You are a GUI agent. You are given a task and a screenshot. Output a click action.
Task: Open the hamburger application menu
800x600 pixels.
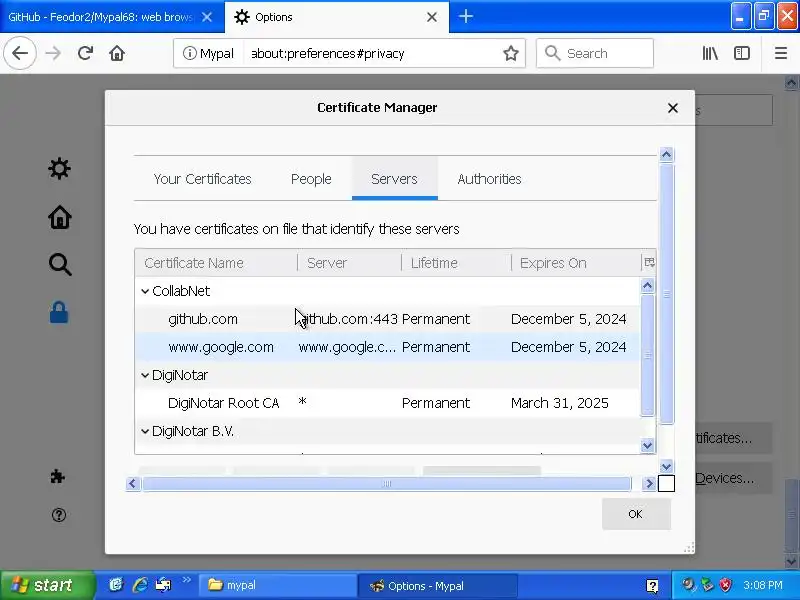[x=781, y=53]
